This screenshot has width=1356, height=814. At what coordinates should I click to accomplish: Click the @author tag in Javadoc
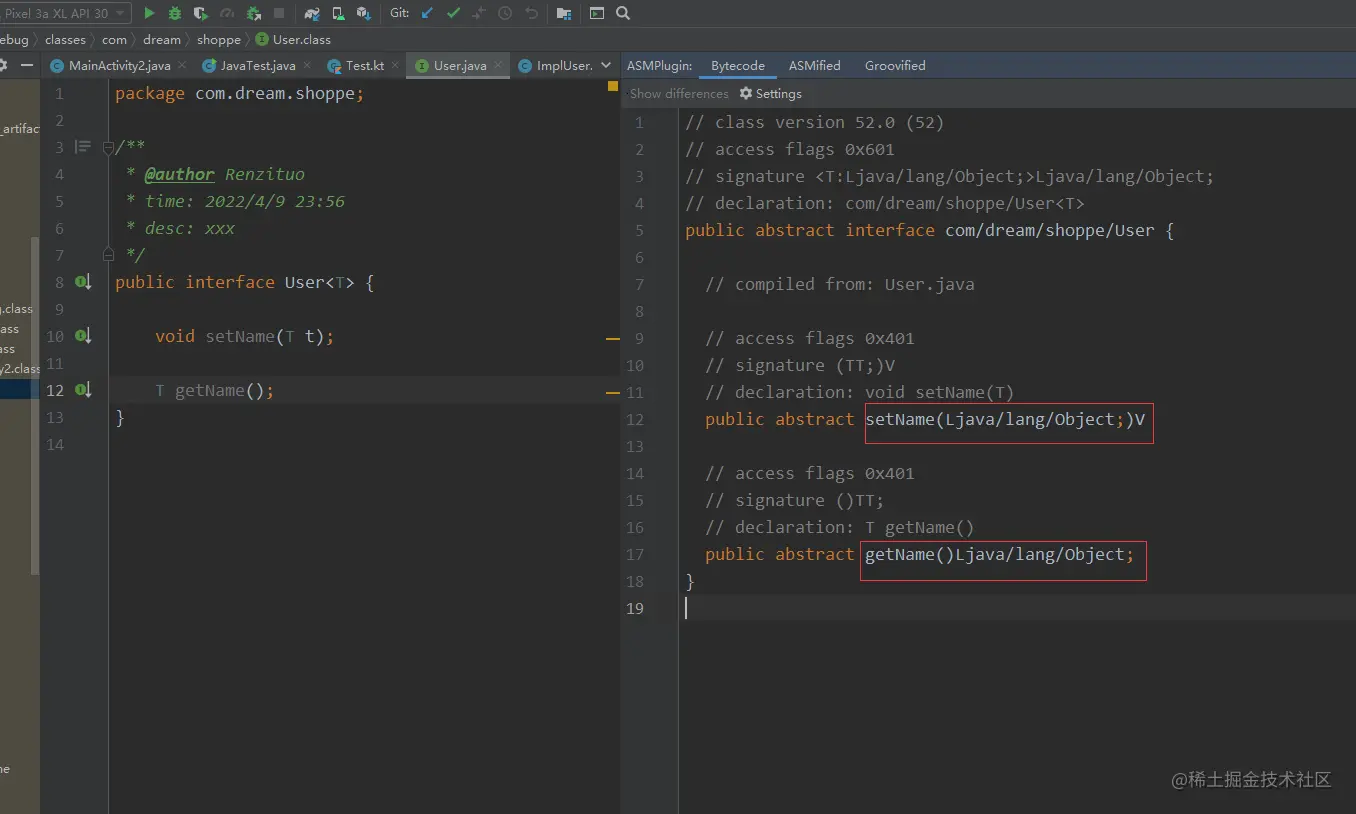(179, 174)
